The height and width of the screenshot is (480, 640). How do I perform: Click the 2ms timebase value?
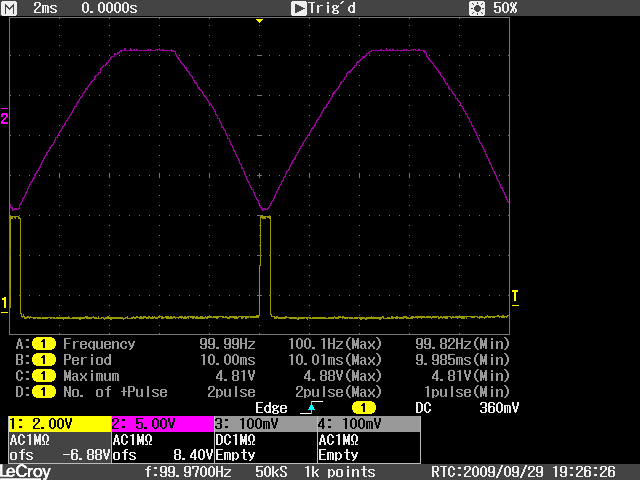click(45, 8)
